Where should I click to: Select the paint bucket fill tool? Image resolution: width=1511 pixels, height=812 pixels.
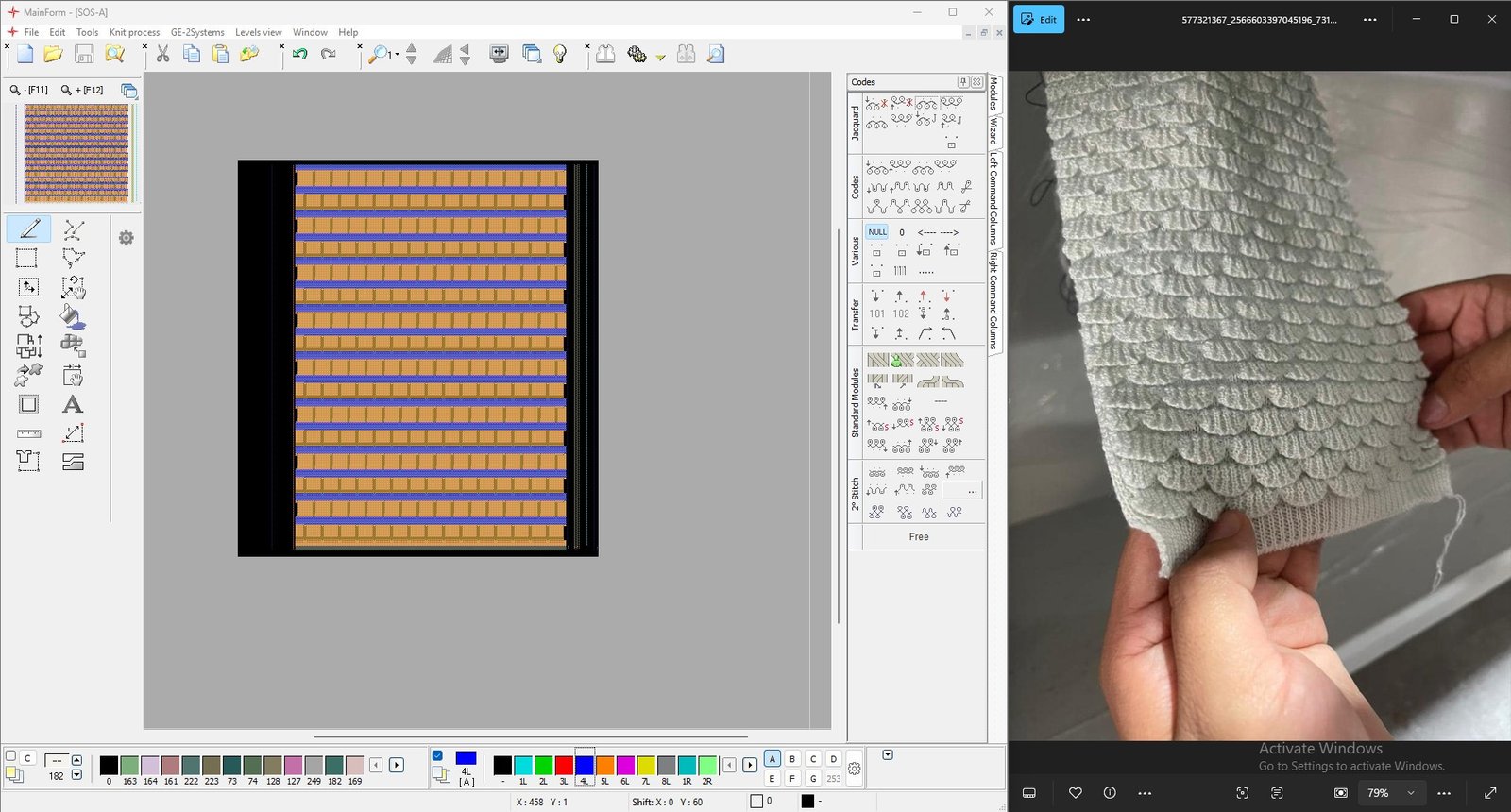pos(73,316)
